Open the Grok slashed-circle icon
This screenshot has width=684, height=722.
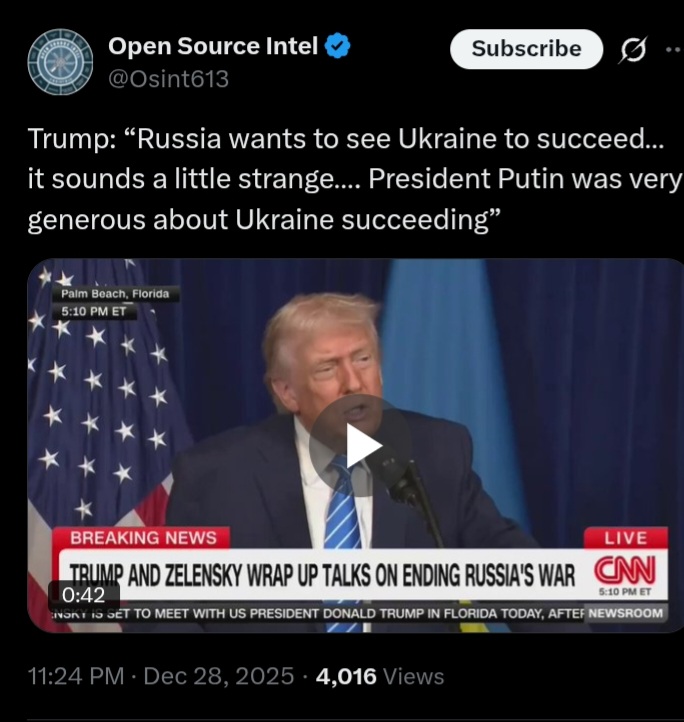pos(633,49)
